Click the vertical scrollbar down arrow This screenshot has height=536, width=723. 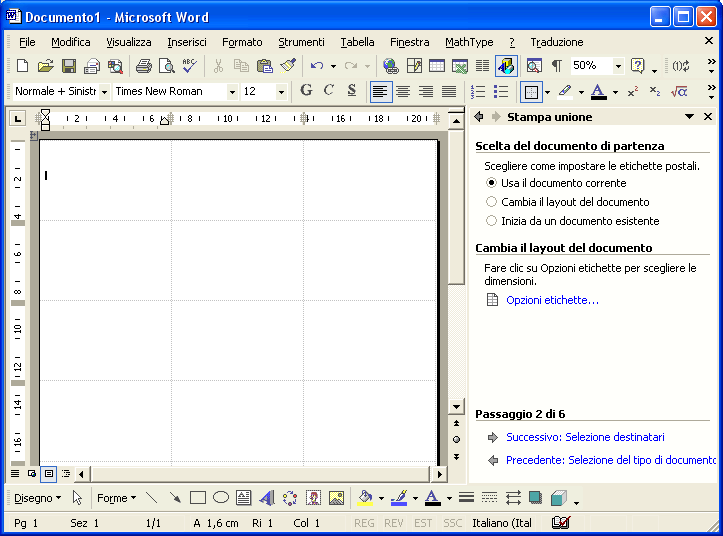456,407
